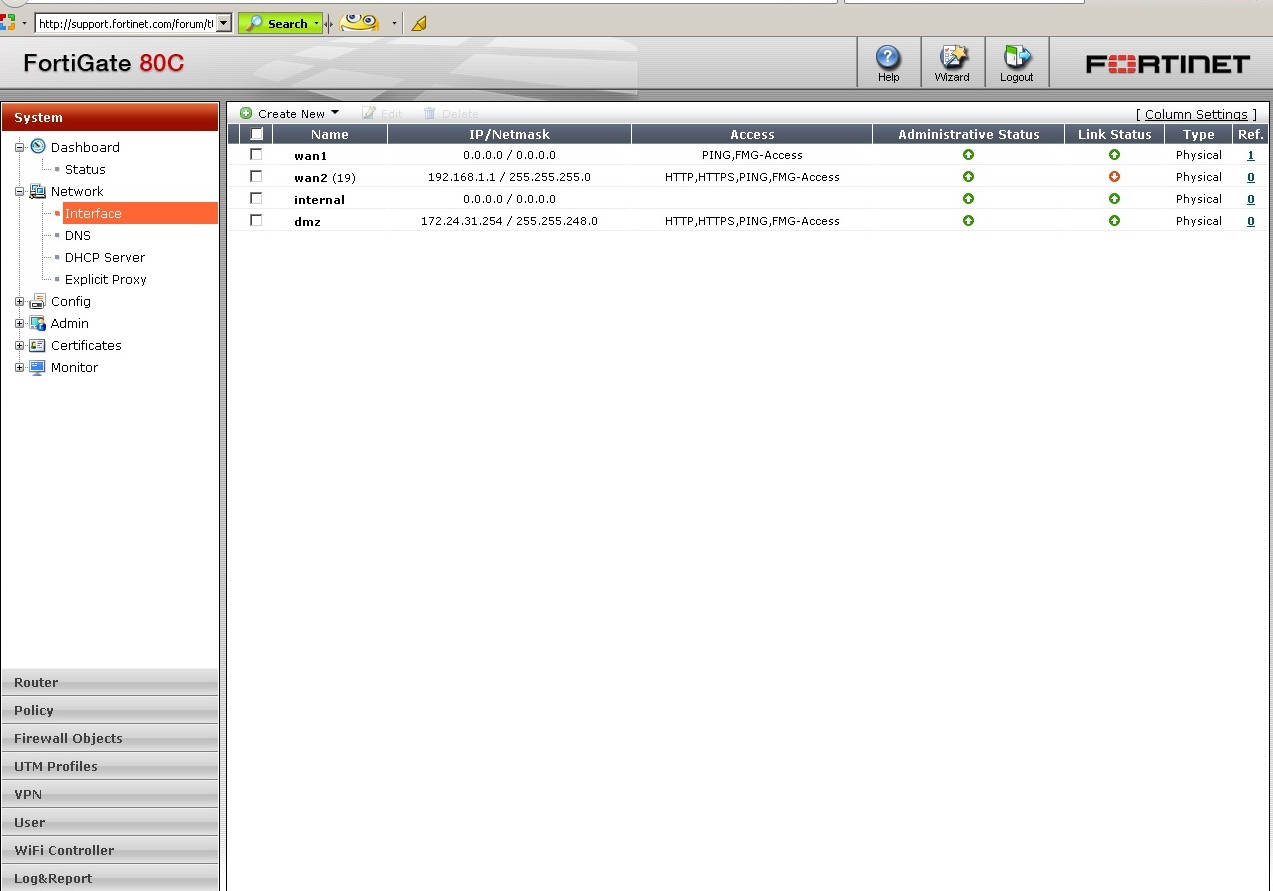Open the Policy menu section
The image size is (1273, 891).
[110, 710]
